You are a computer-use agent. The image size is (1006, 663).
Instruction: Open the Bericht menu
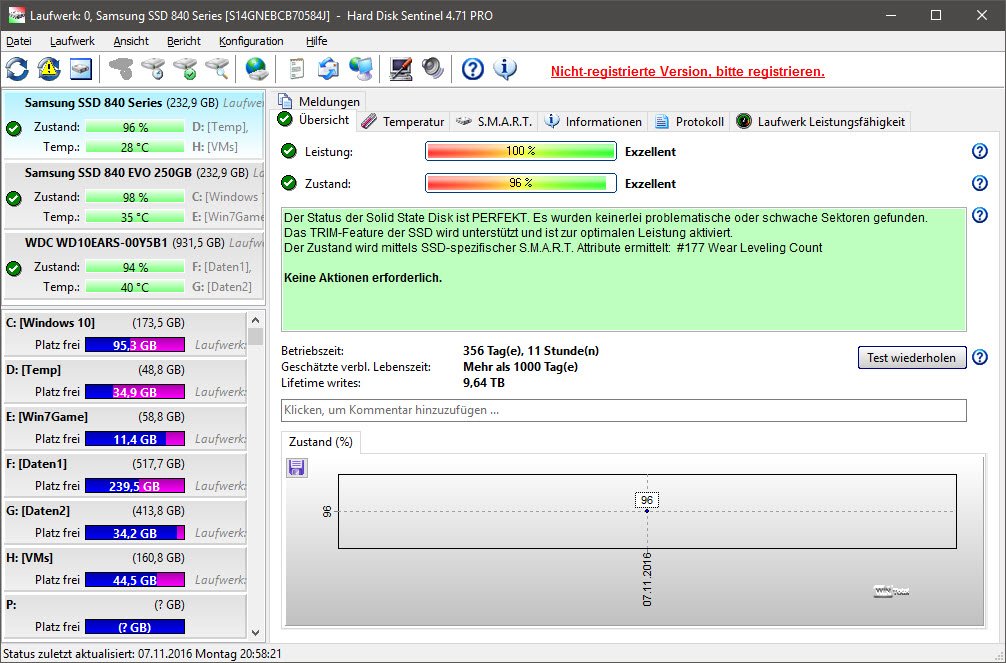click(x=183, y=41)
